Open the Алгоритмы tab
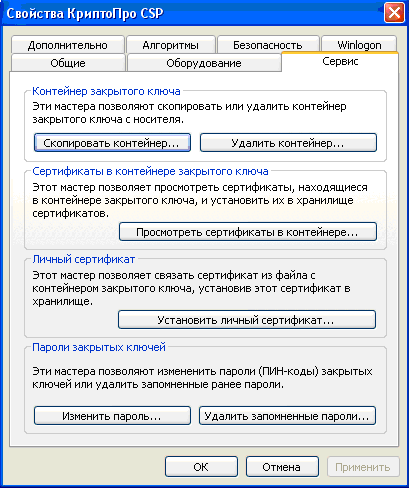The width and height of the screenshot is (409, 488). tap(171, 45)
